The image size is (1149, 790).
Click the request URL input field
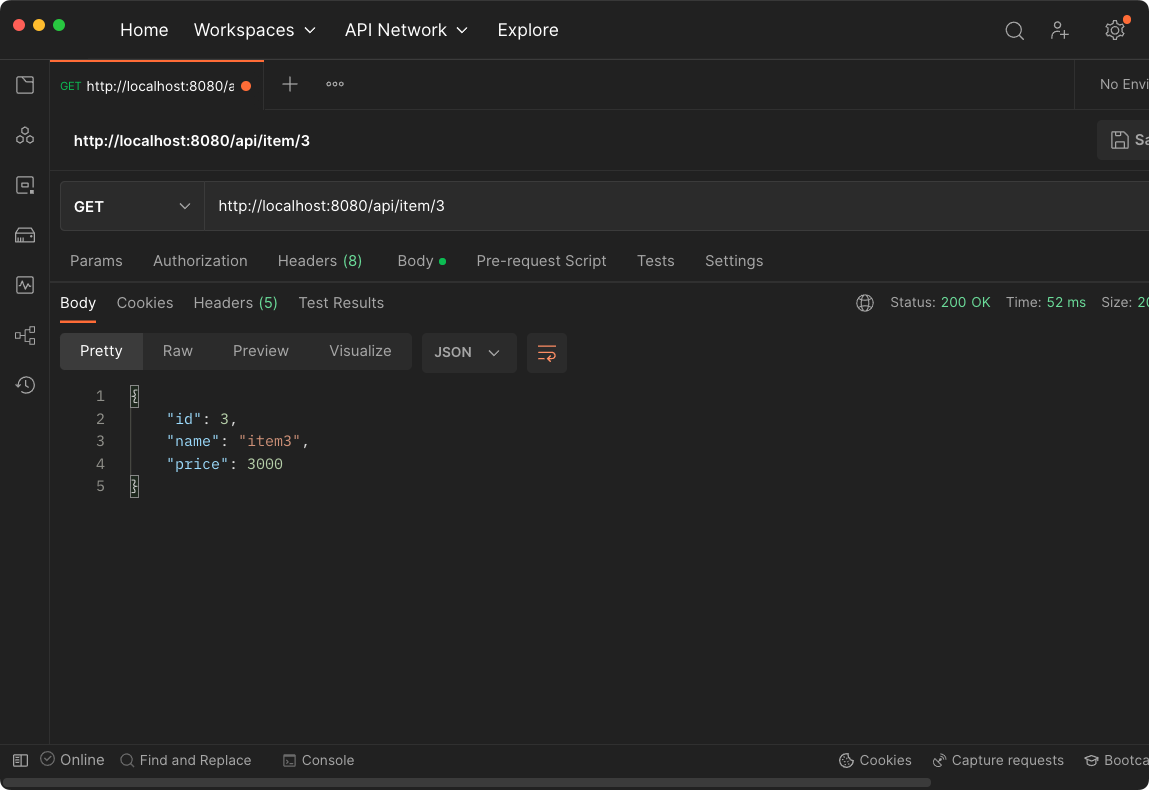click(676, 206)
